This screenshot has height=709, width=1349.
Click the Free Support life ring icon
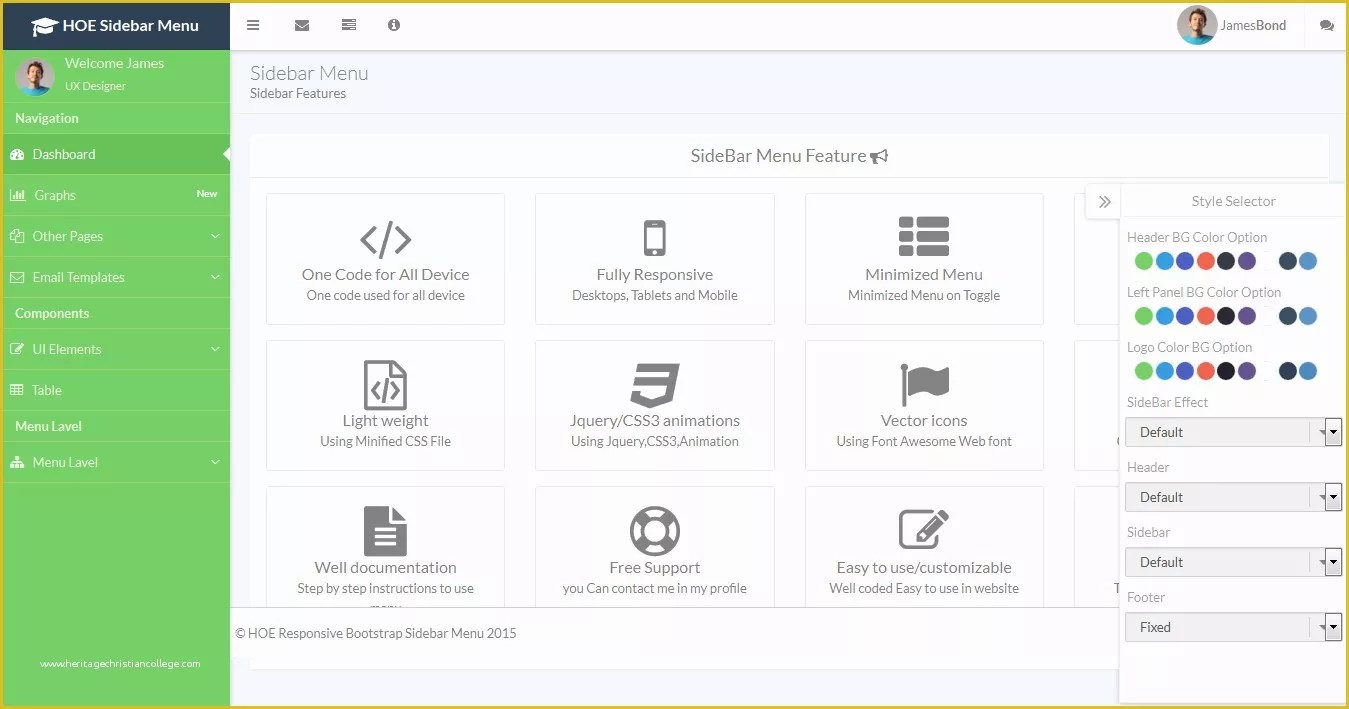[655, 529]
